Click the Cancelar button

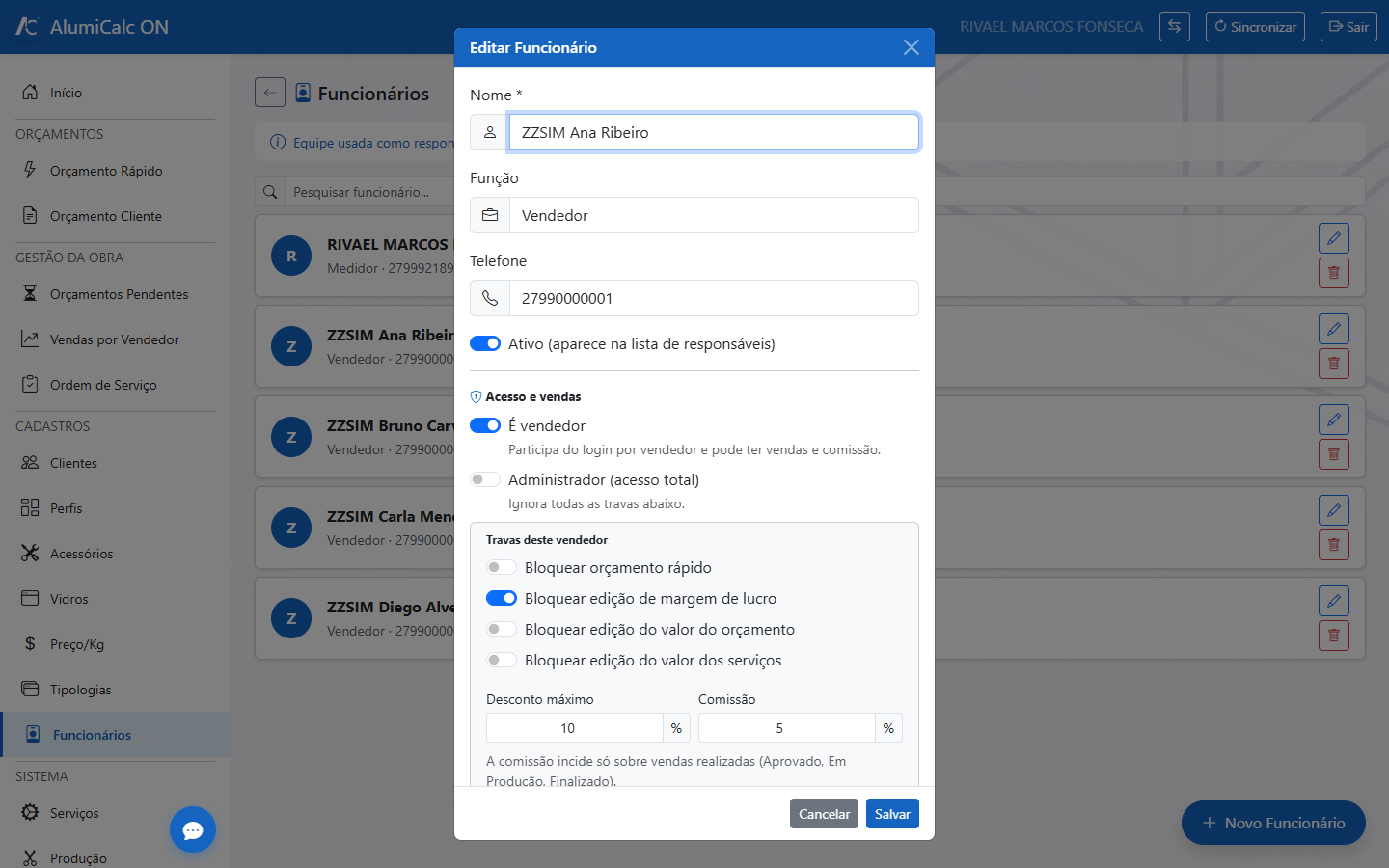(824, 814)
